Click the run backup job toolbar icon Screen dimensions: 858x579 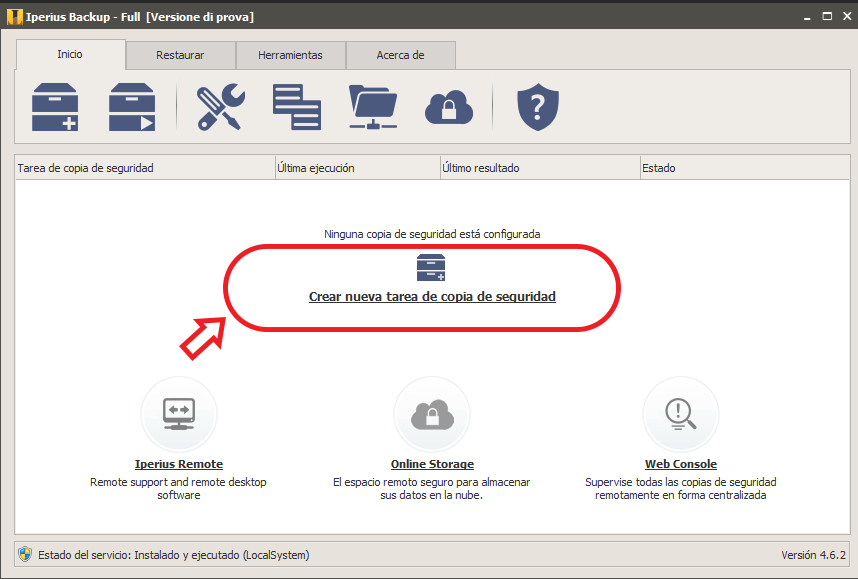(132, 107)
